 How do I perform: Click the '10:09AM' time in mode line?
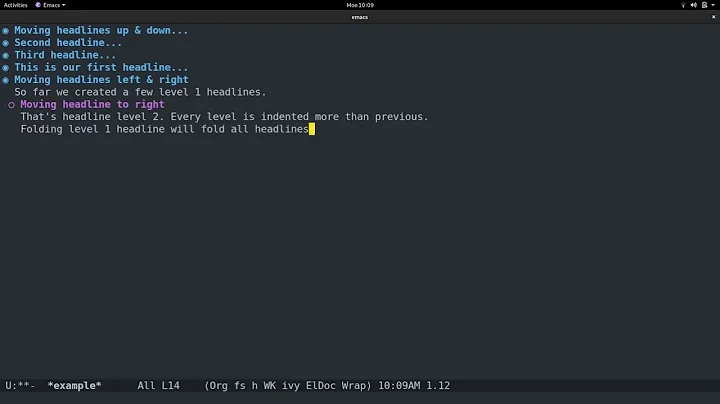tap(399, 386)
